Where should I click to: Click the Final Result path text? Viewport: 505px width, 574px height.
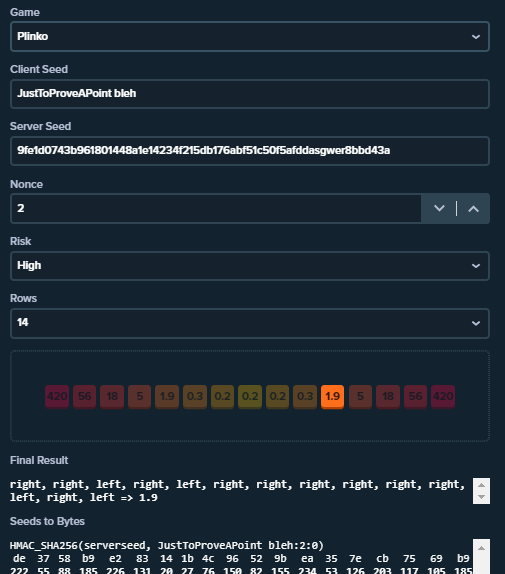(x=237, y=491)
